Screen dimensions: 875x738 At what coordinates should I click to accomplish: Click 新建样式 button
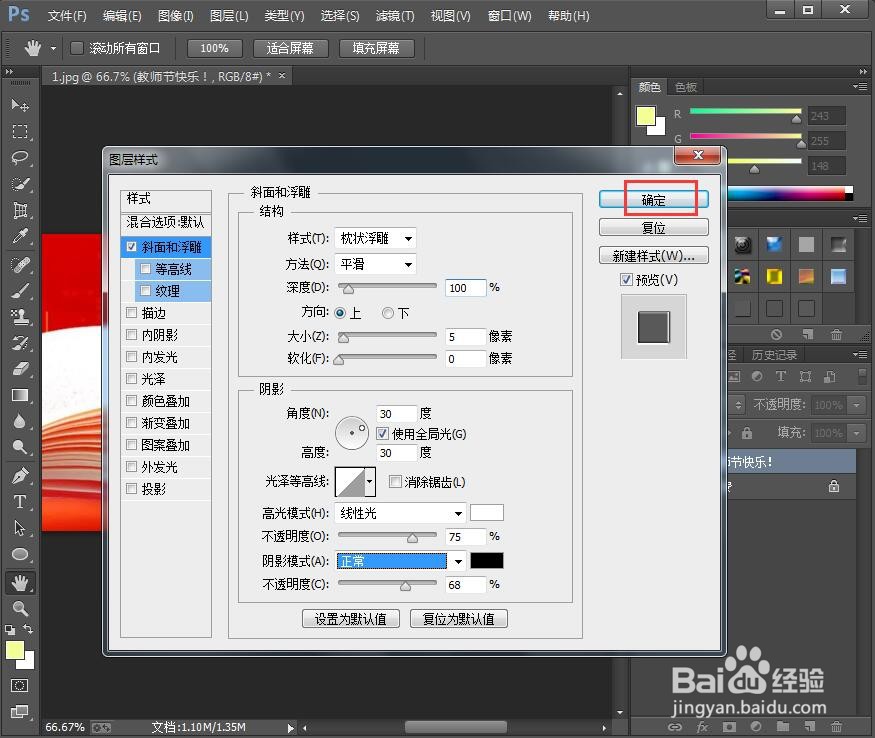coord(653,256)
